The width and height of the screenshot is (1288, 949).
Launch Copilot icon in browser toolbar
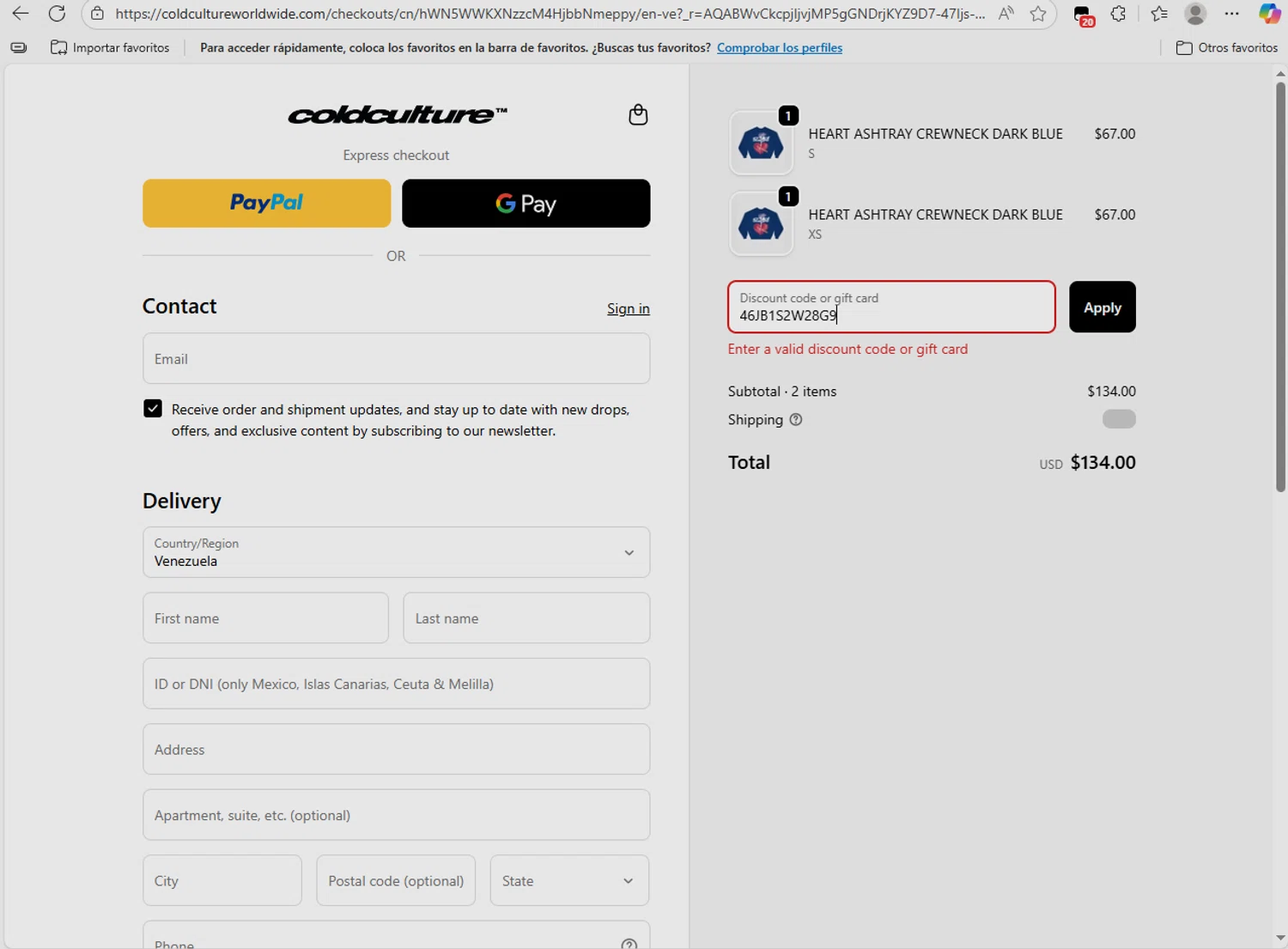click(1269, 14)
